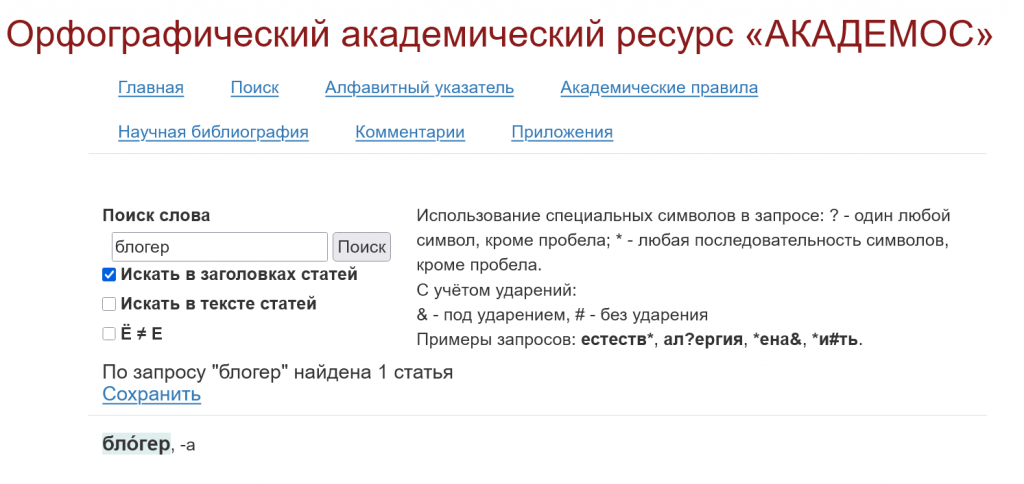This screenshot has width=1024, height=484.
Task: Click the site title «АКАДЕМОС» heading
Action: (x=499, y=34)
